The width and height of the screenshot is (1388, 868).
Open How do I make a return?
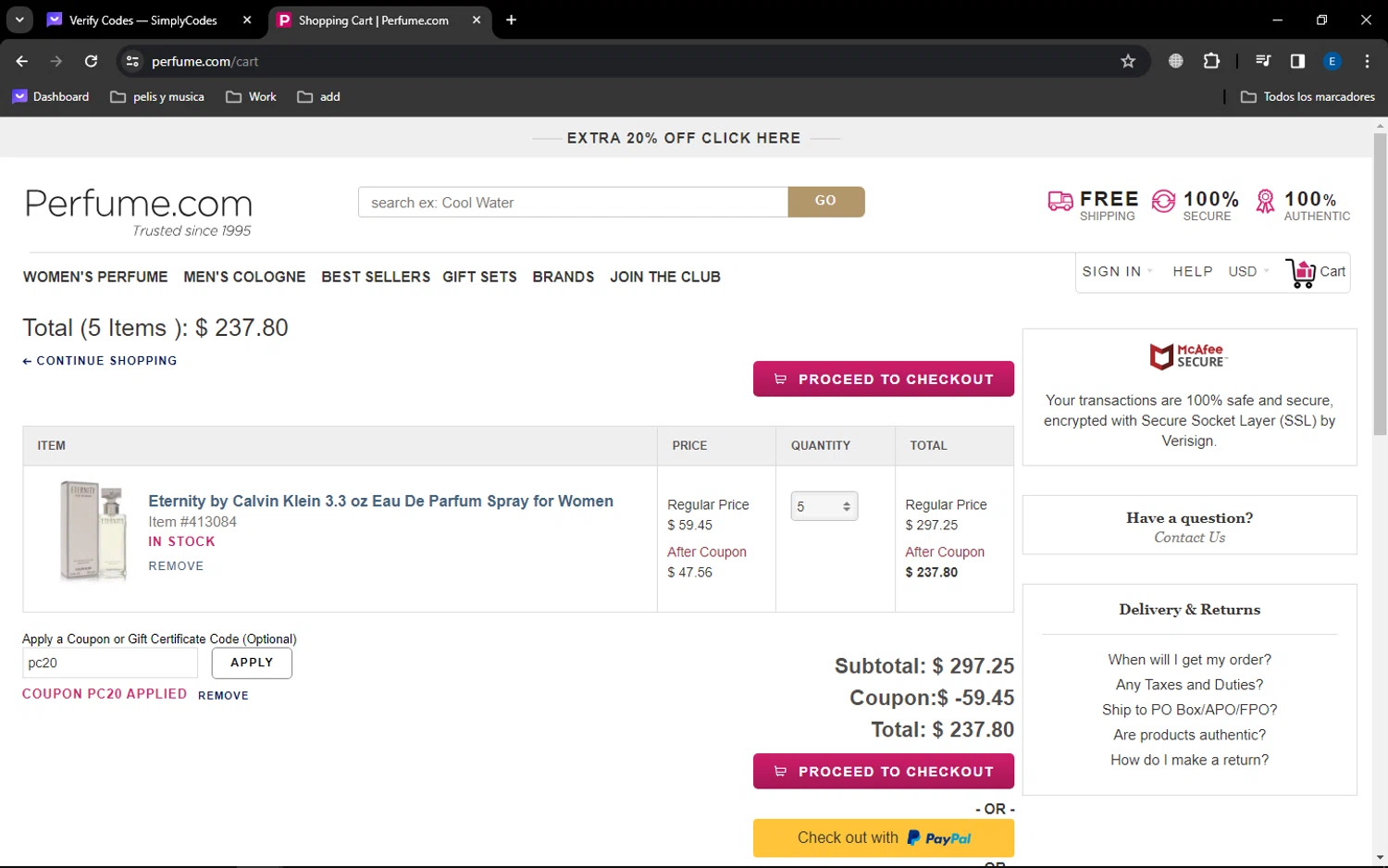pos(1189,760)
